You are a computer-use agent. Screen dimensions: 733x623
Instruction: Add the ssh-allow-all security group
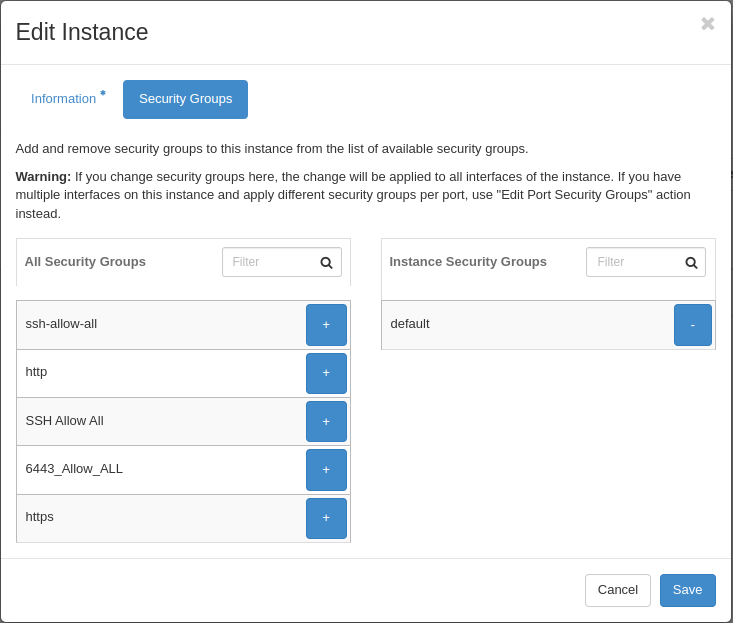[326, 325]
